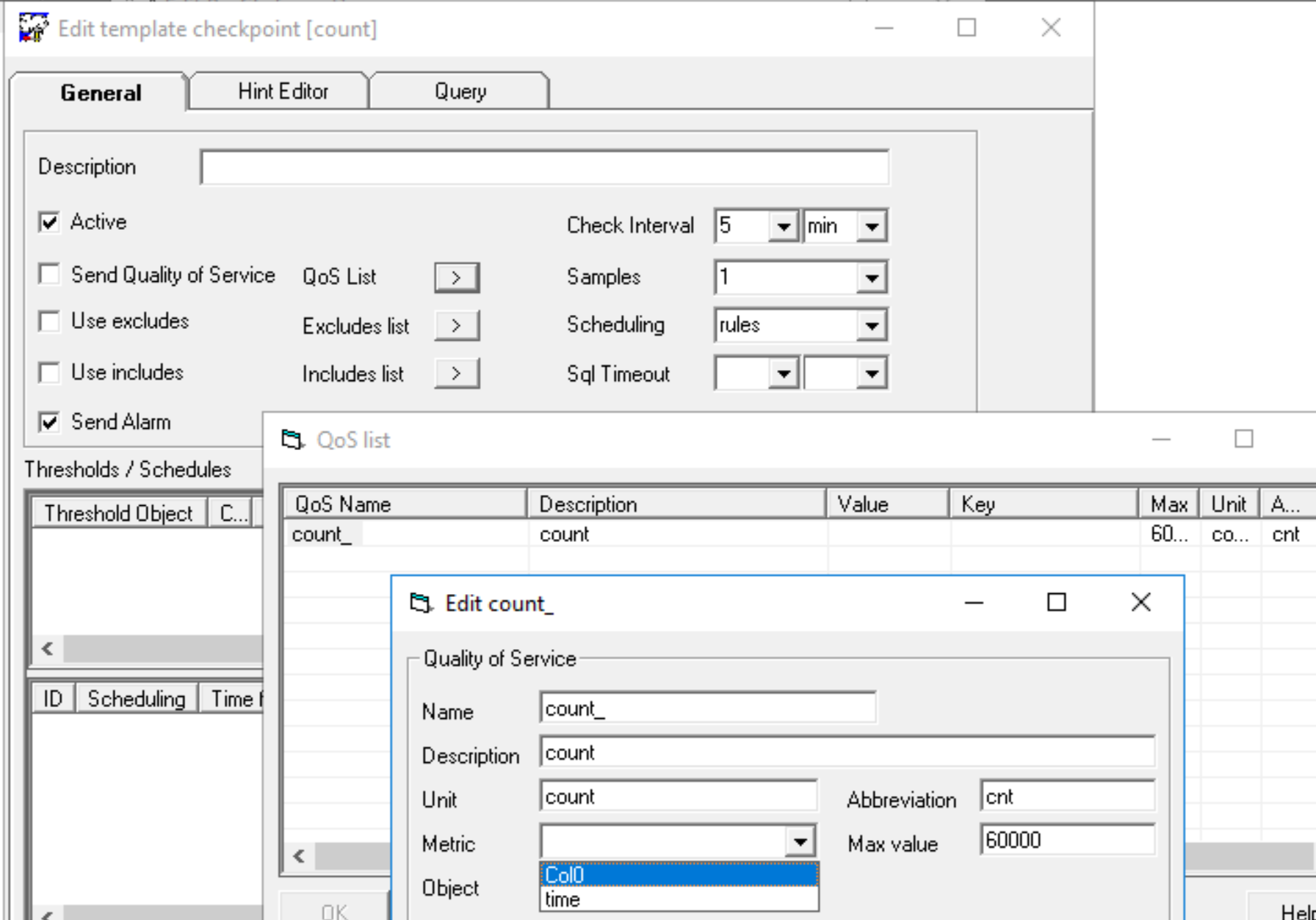Close the Edit count_ dialog
Viewport: 1316px width, 920px height.
[1140, 603]
